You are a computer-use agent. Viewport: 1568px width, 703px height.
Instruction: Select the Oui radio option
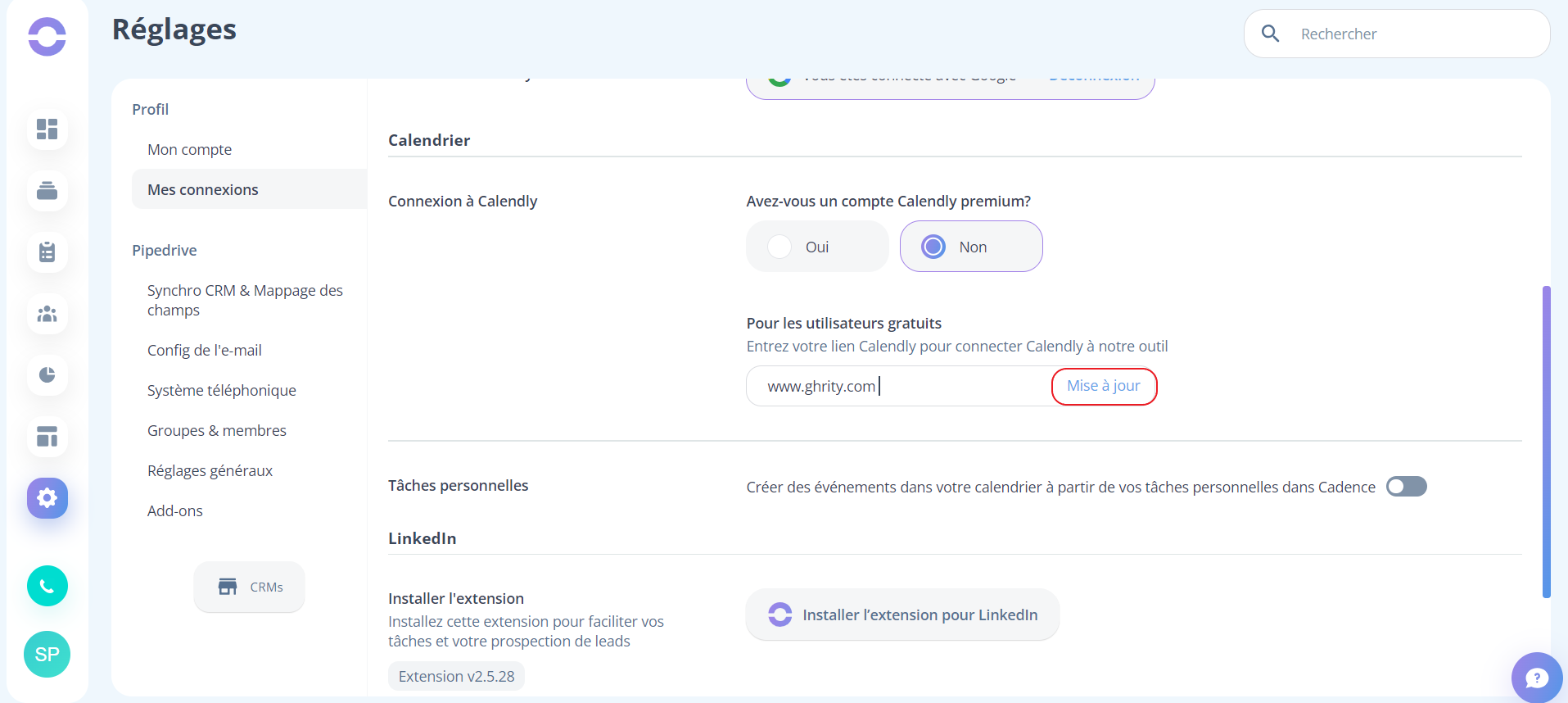817,247
